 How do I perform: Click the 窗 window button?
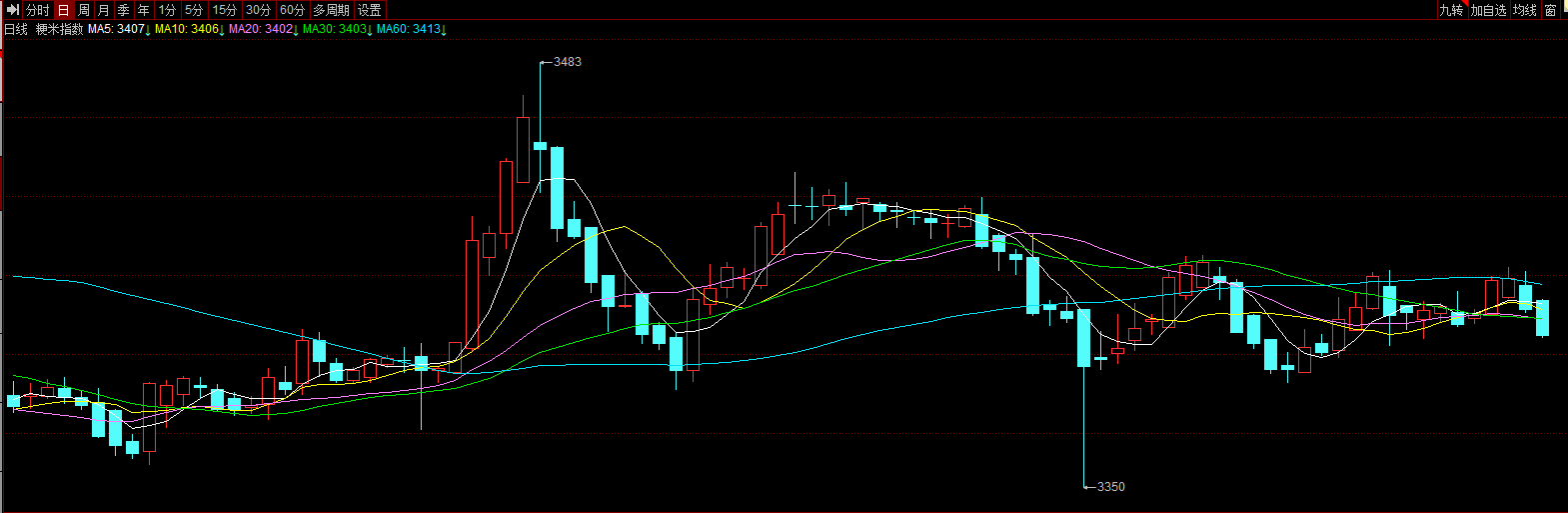point(1551,10)
